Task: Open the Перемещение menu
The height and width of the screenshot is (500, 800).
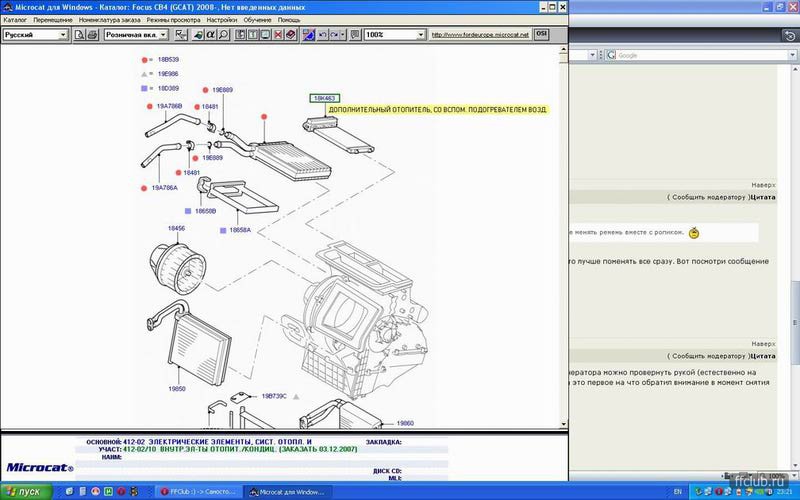Action: [x=53, y=20]
